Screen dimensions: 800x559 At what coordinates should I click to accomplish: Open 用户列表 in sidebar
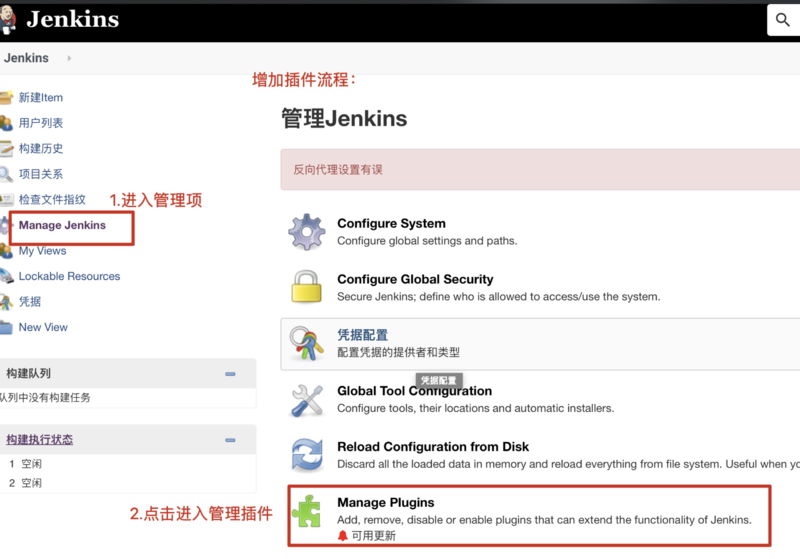[41, 123]
